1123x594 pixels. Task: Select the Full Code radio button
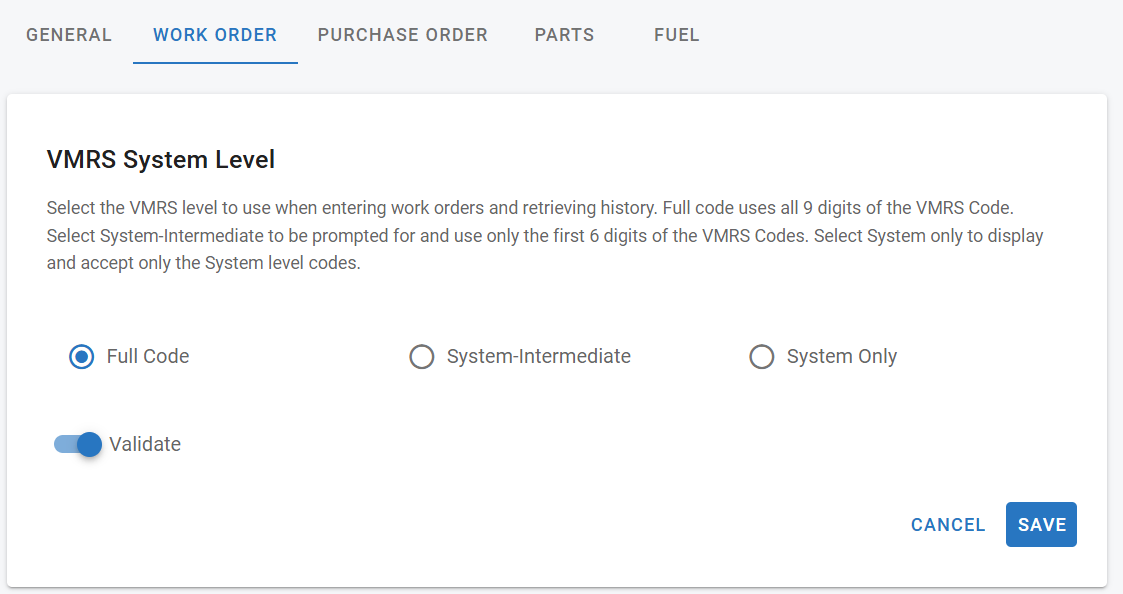82,357
